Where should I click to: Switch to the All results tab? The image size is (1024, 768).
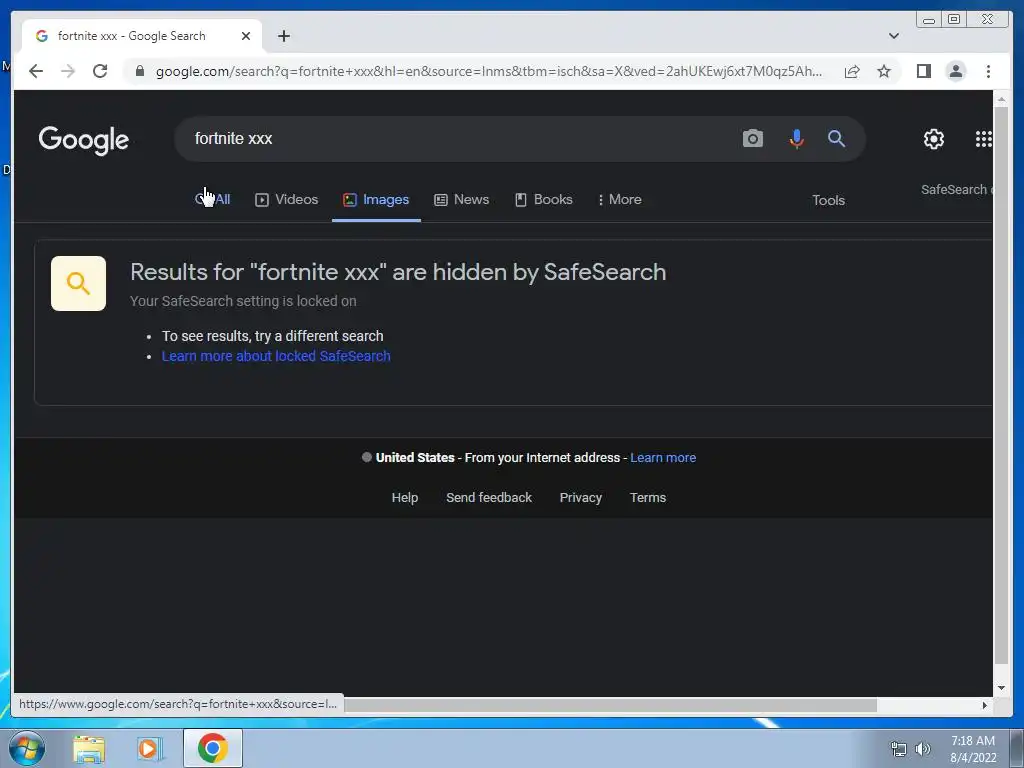pos(213,199)
